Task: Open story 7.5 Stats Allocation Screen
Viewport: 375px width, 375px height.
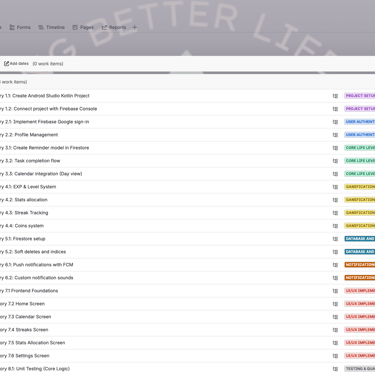Action: click(33, 343)
